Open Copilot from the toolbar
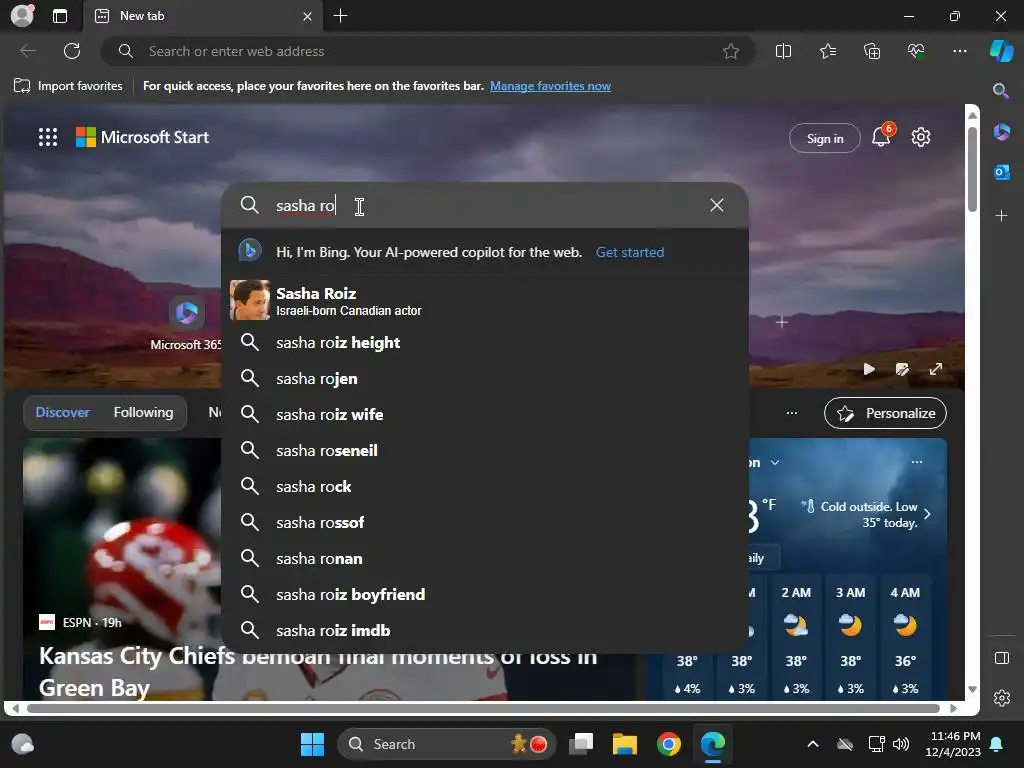The height and width of the screenshot is (768, 1024). pos(1001,51)
